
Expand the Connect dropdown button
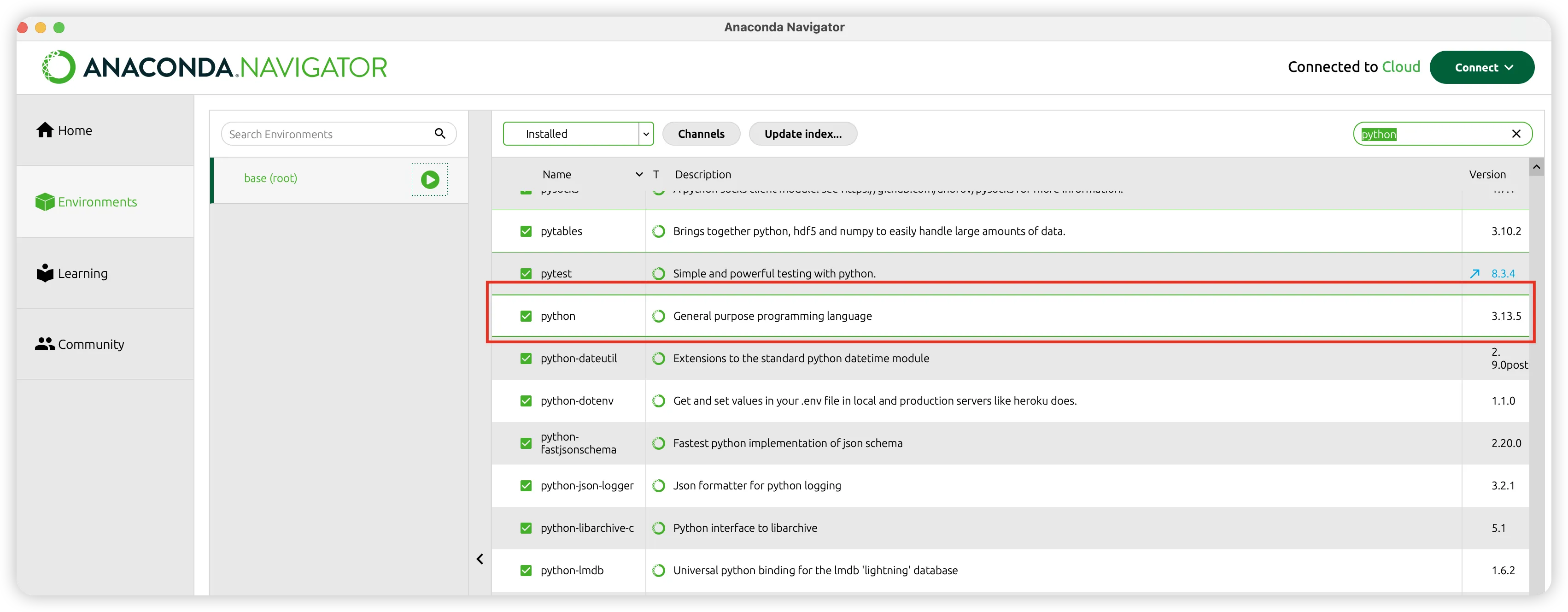click(1481, 68)
